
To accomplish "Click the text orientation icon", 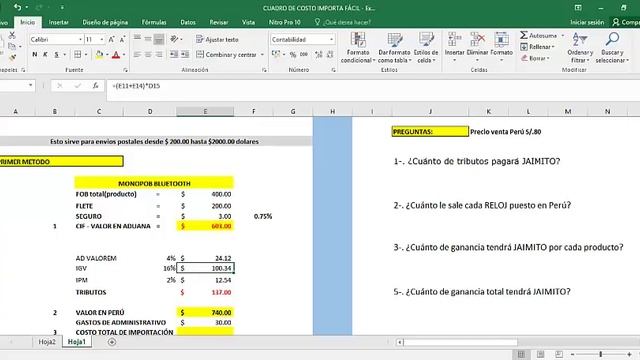I will pyautogui.click(x=174, y=39).
